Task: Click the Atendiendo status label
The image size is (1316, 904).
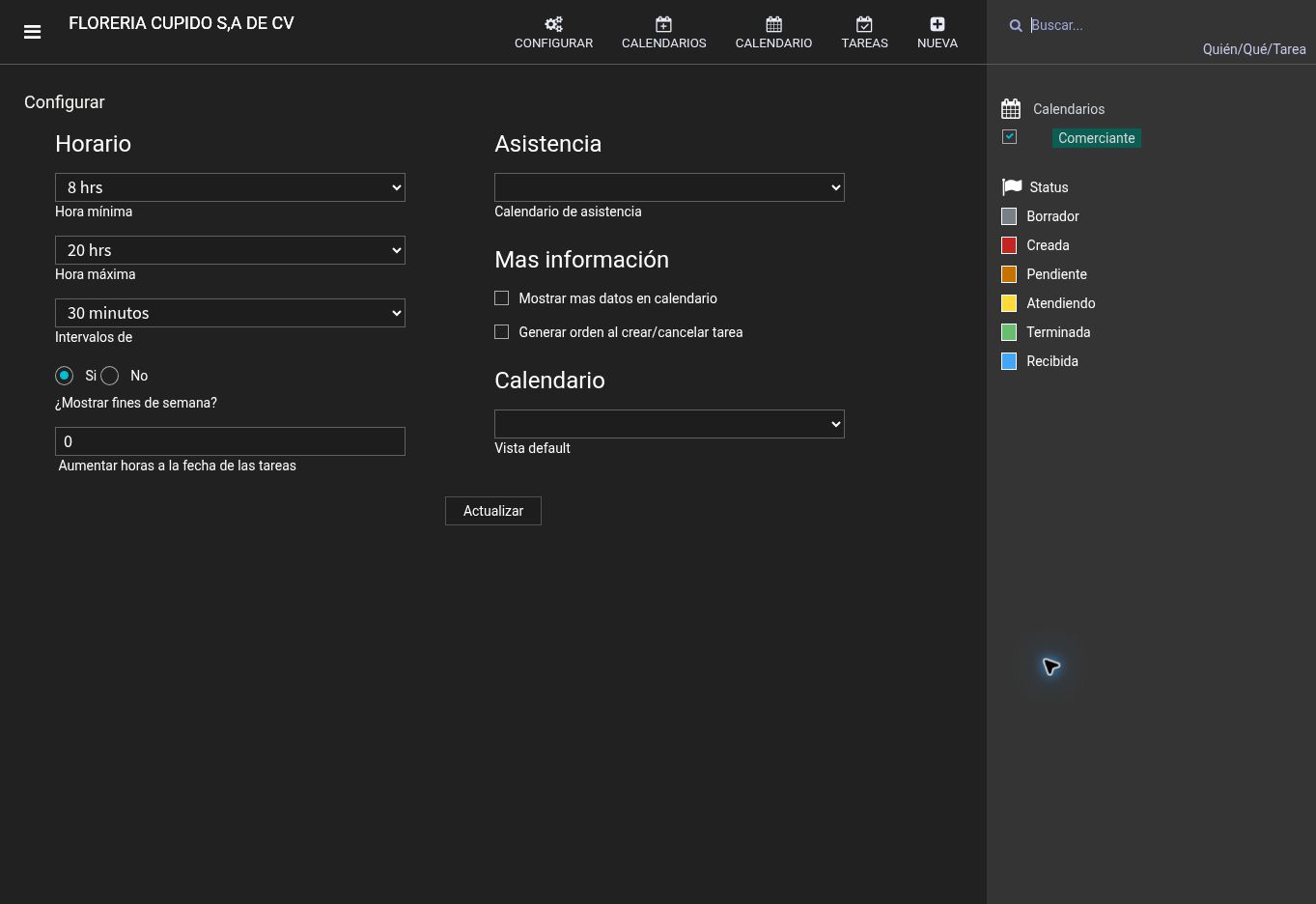Action: tap(1060, 303)
